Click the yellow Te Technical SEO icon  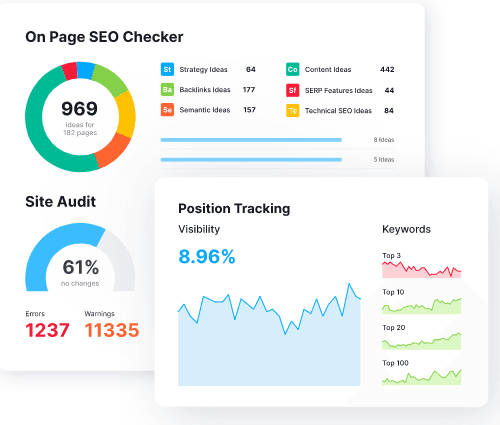pos(292,111)
